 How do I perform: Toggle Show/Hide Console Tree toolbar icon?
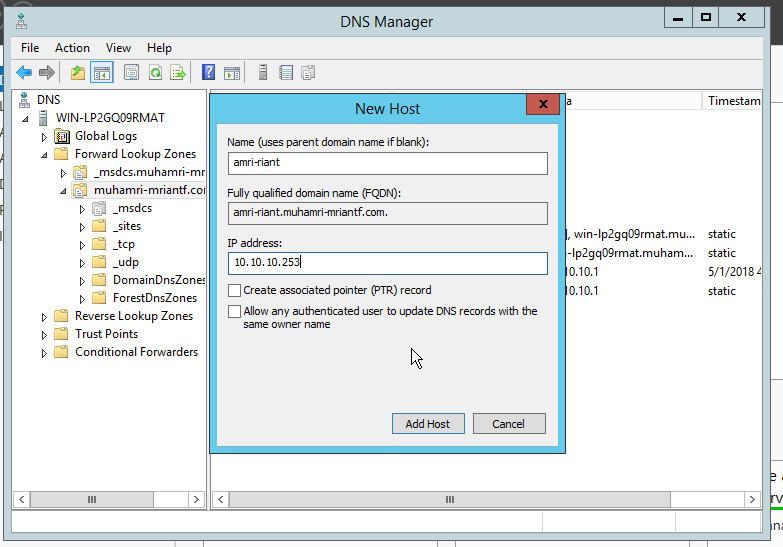click(102, 73)
